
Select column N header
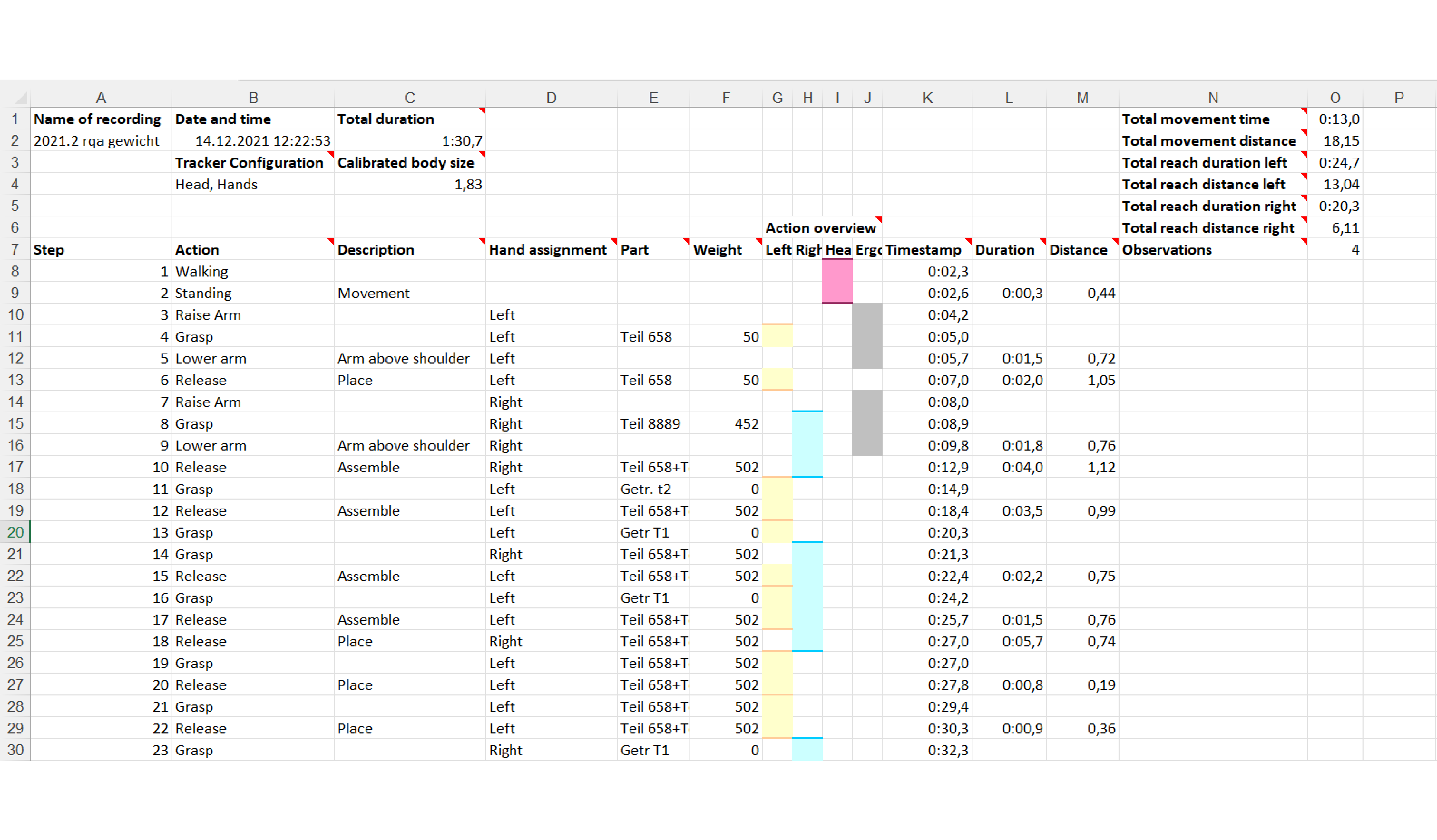[1213, 98]
